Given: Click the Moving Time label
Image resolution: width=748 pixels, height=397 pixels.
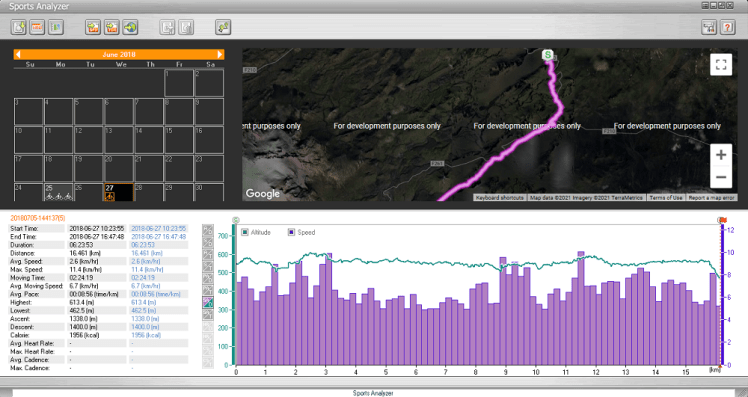Looking at the screenshot, I should 28,278.
